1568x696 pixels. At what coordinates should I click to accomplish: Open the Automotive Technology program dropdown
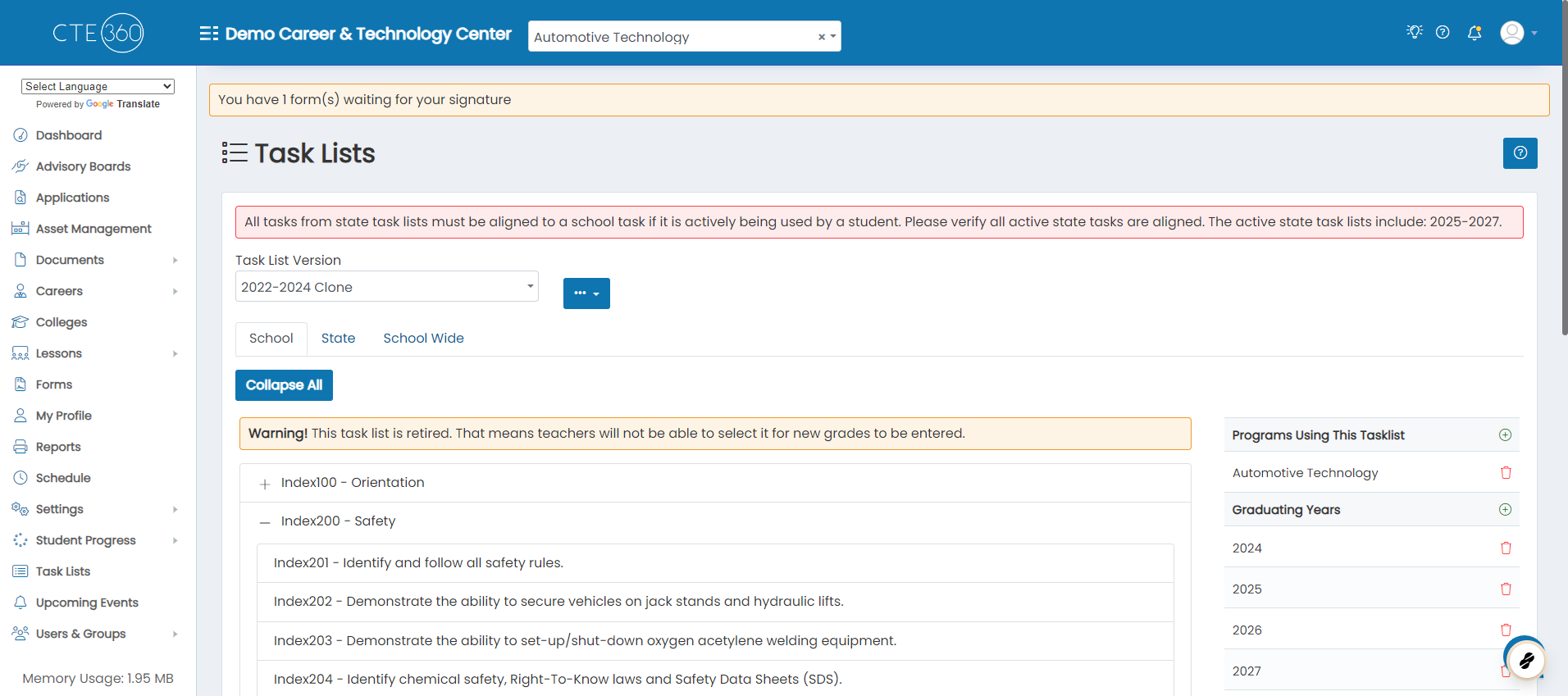click(x=684, y=36)
